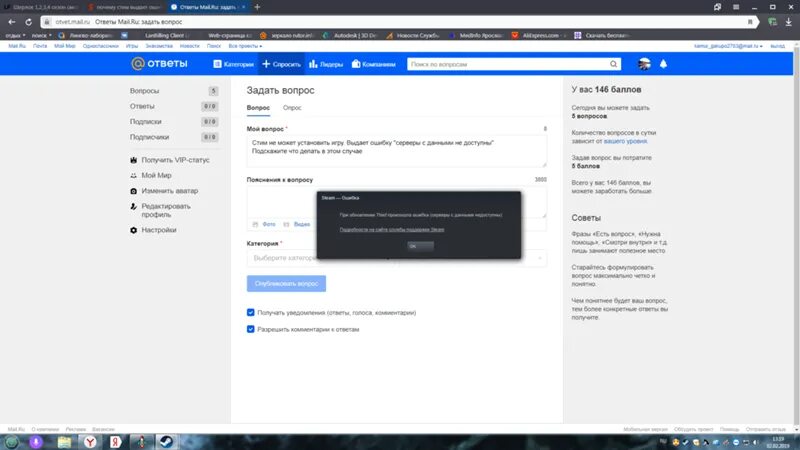800x450 pixels.
Task: Open File Explorer from the taskbar
Action: 64,442
